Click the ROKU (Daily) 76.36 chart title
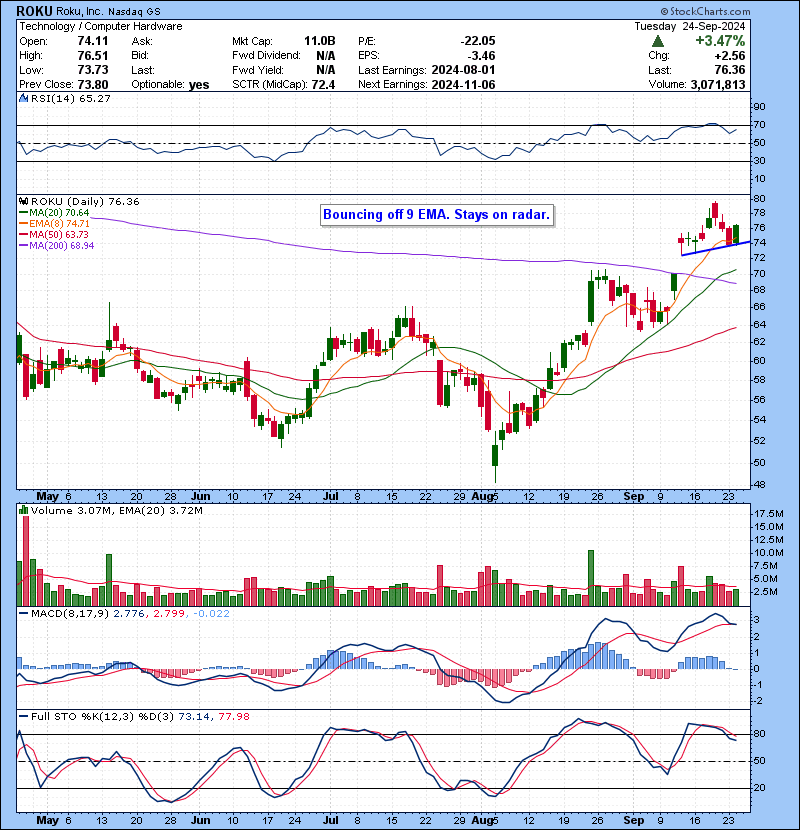This screenshot has width=800, height=830. pos(85,202)
